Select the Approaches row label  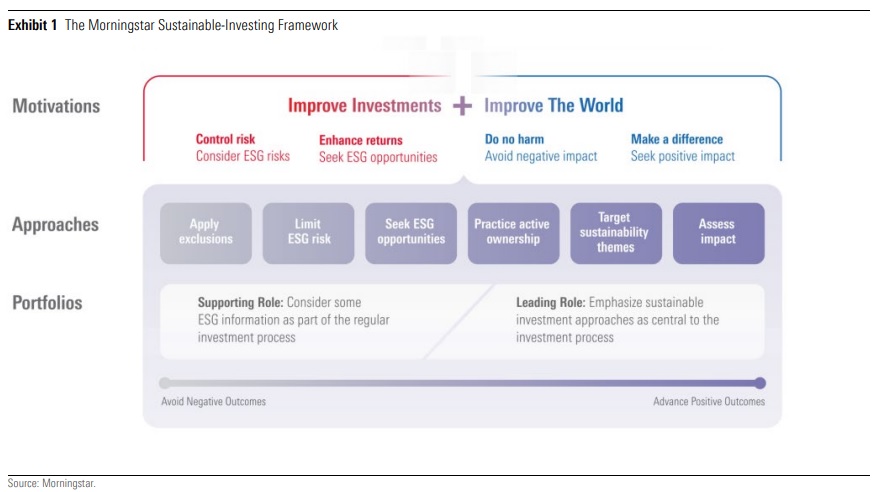(x=55, y=225)
